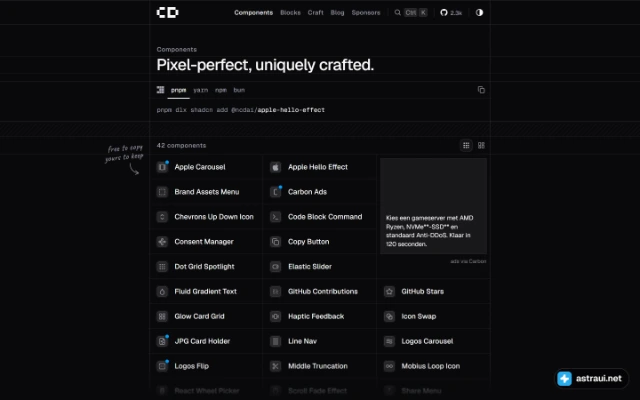
Task: Click the Dot Grid Spotlight icon
Action: click(x=162, y=267)
